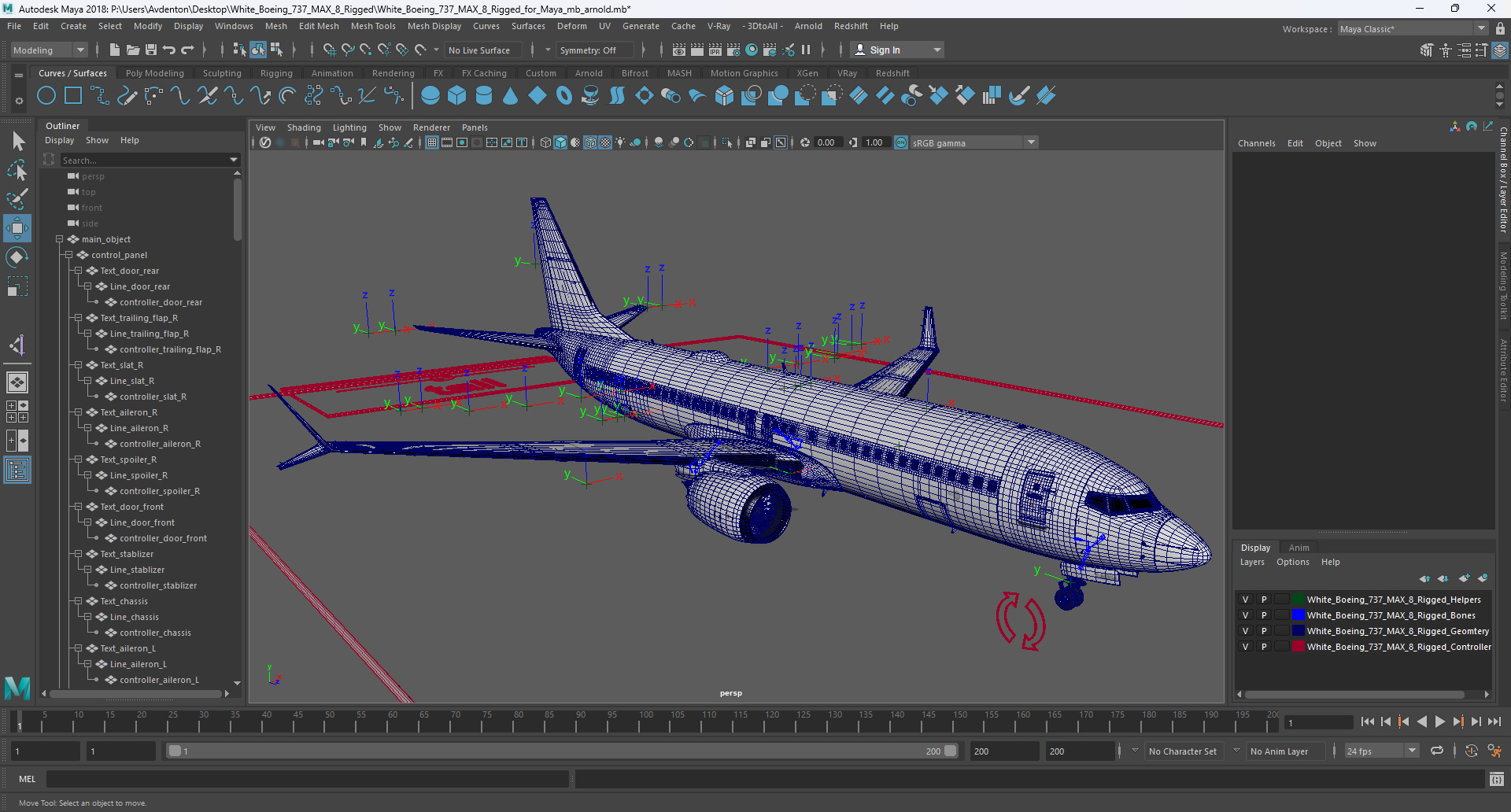Create a NURBS cube from shelf
The width and height of the screenshot is (1511, 812).
coord(457,96)
